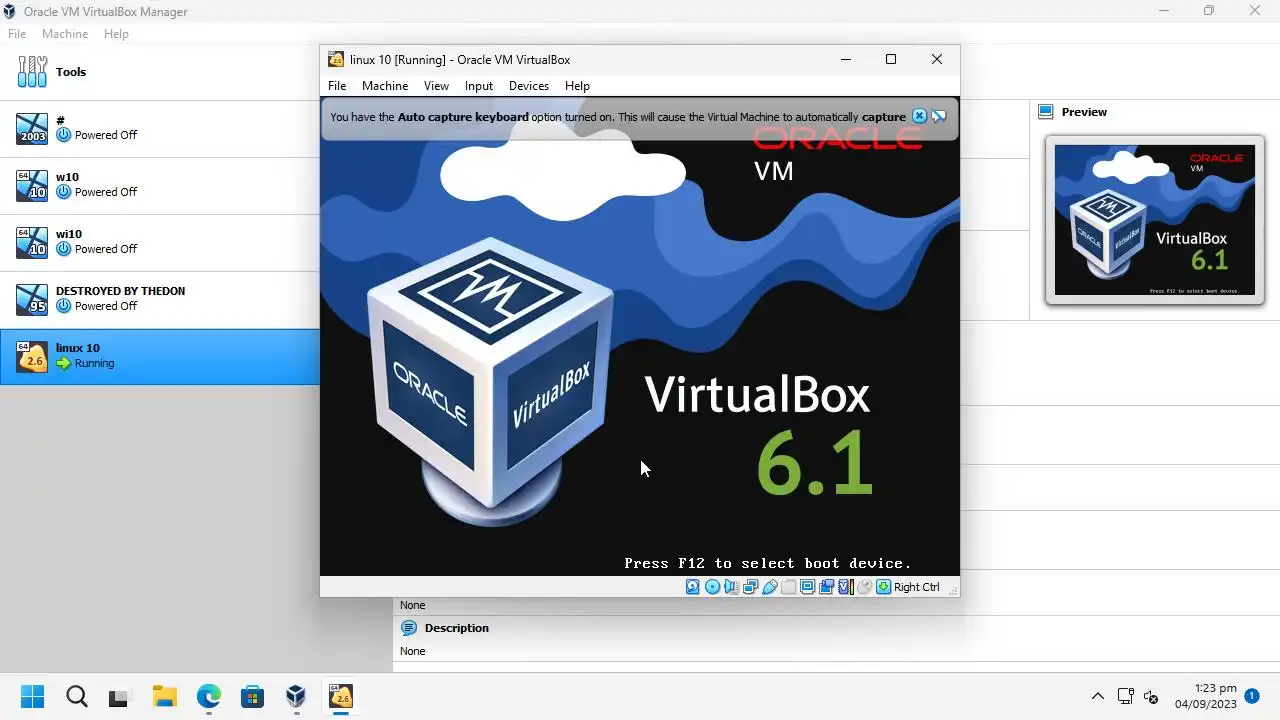Launch Microsoft Edge from the taskbar
This screenshot has height=720, width=1280.
[x=208, y=697]
